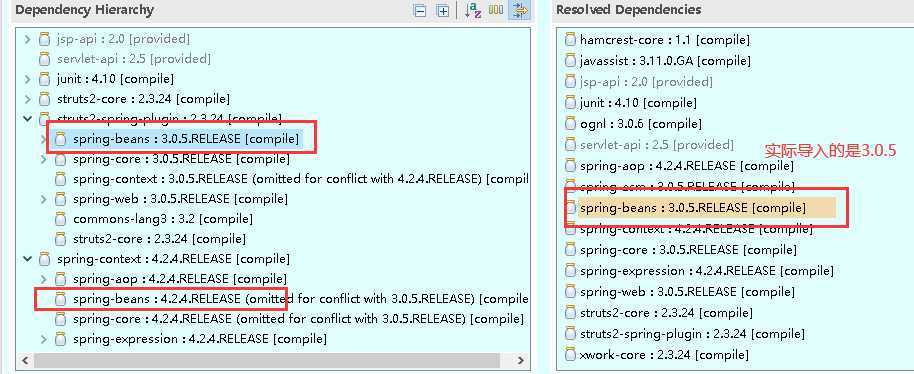The width and height of the screenshot is (914, 374).
Task: Click jar icon of servlet-api in hierarchy
Action: pos(44,59)
